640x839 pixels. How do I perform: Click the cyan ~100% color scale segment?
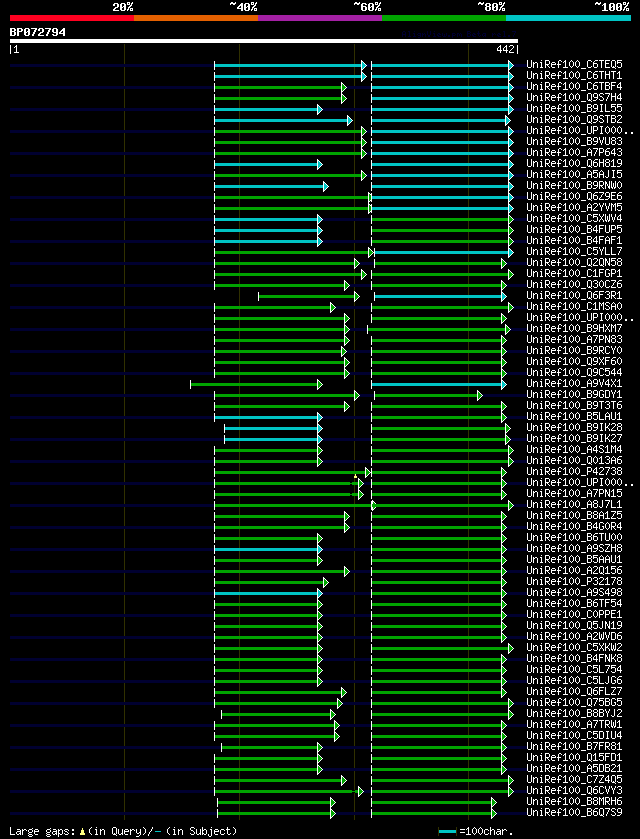pyautogui.click(x=568, y=18)
